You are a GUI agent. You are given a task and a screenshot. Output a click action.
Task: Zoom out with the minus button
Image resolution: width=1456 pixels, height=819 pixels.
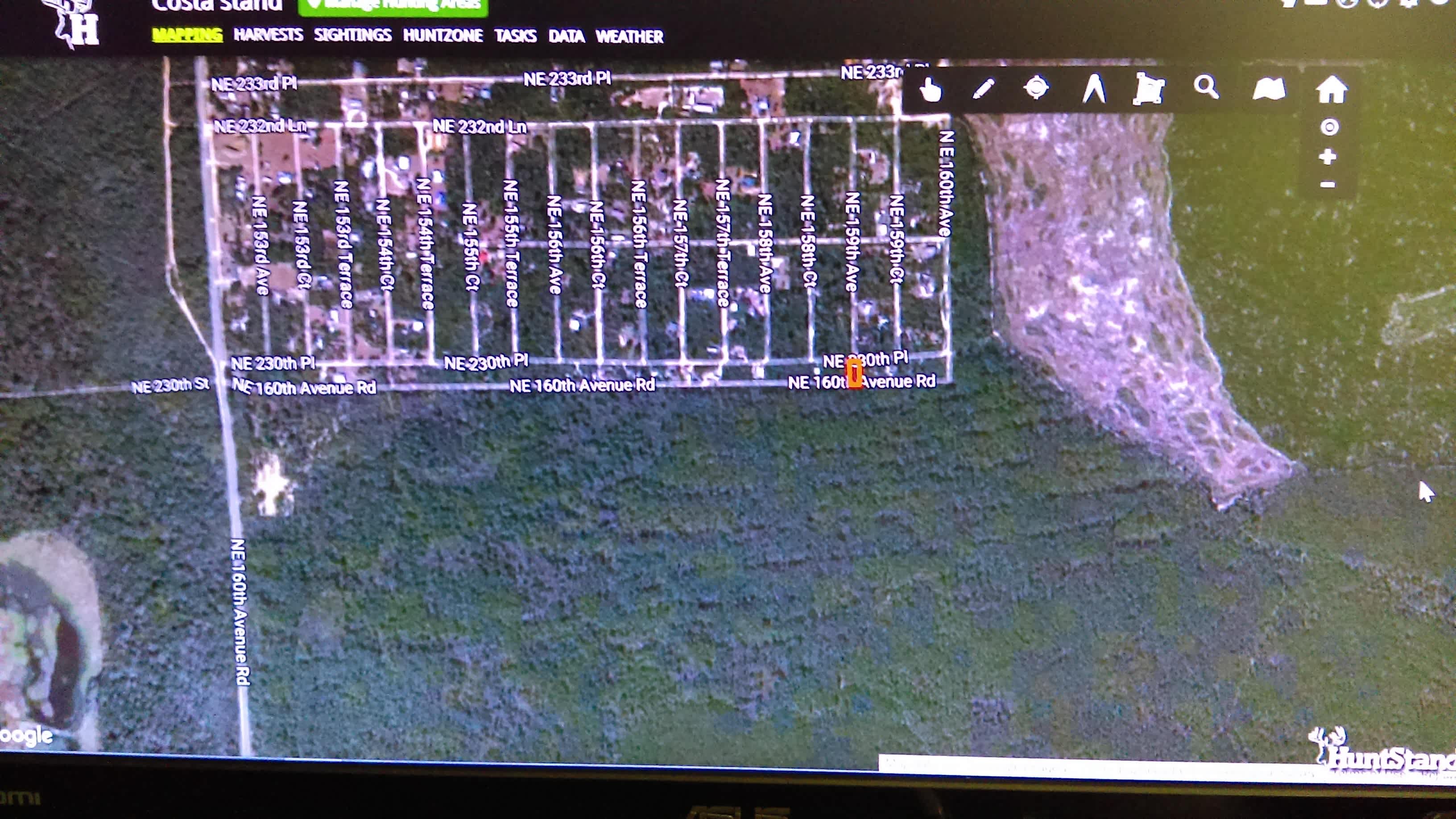coord(1328,185)
